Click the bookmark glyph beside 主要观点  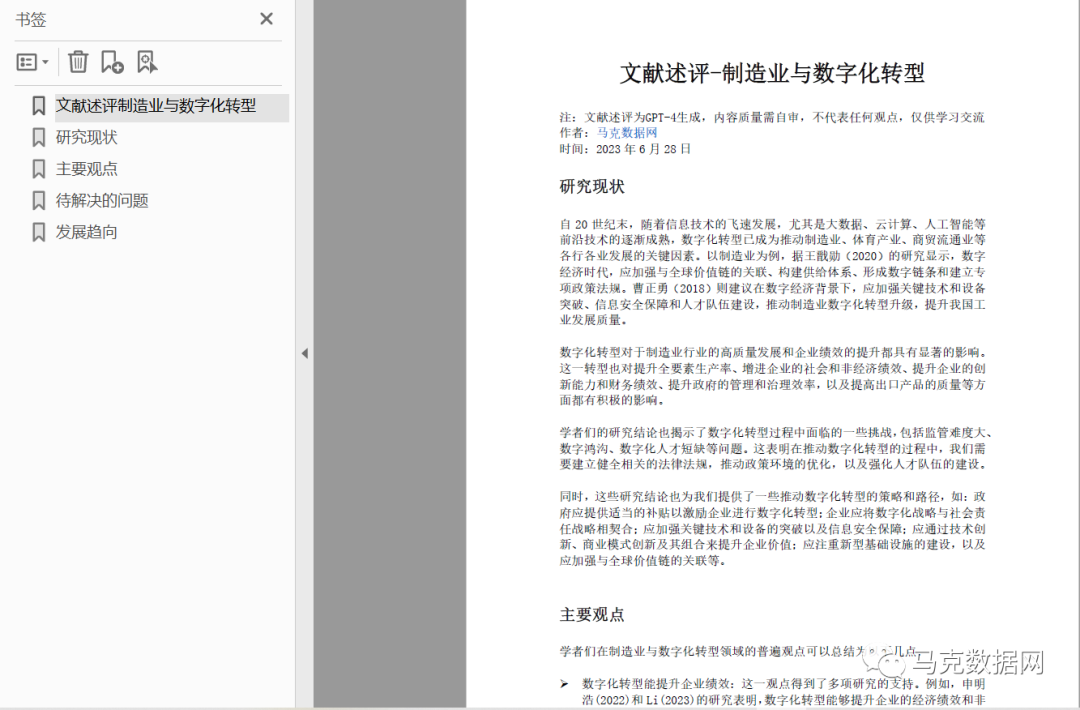coord(38,170)
